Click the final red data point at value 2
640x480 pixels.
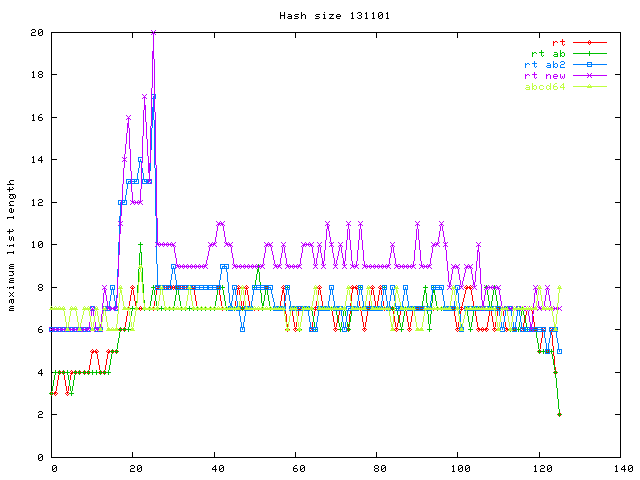tap(560, 415)
